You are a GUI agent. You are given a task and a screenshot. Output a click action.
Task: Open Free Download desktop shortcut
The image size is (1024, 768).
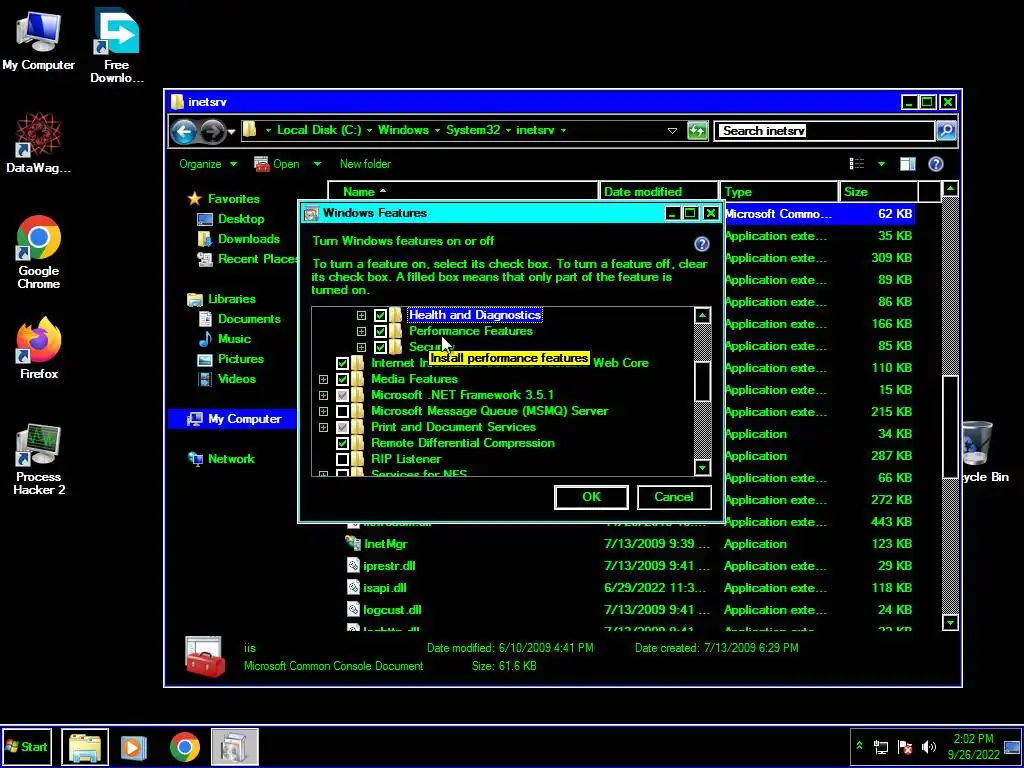(x=116, y=46)
